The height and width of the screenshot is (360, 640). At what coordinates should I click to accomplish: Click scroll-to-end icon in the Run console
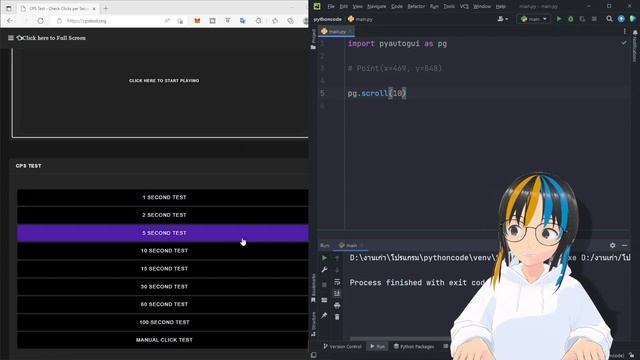[337, 293]
